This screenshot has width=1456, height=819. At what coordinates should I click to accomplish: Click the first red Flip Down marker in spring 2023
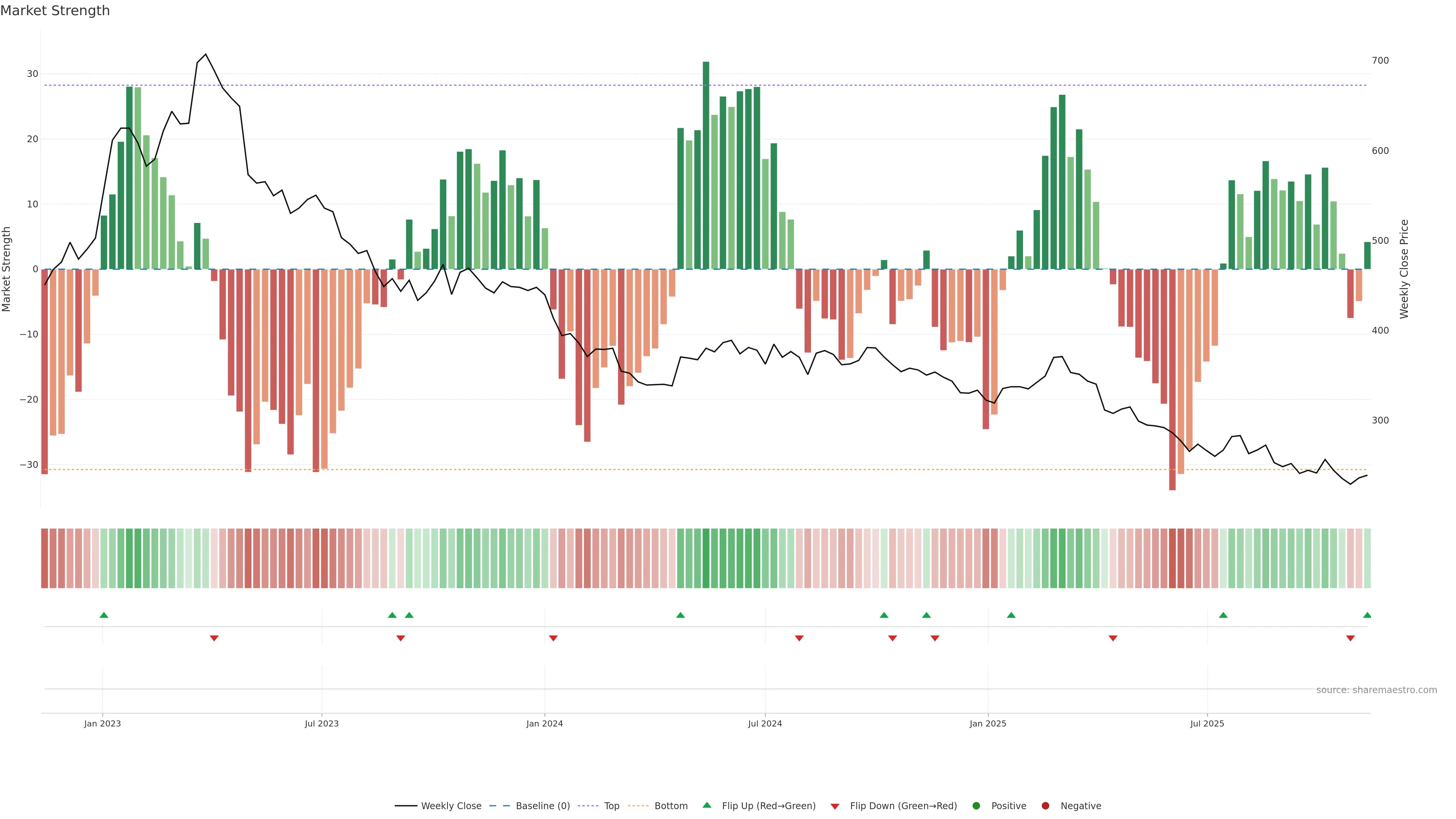[x=214, y=638]
